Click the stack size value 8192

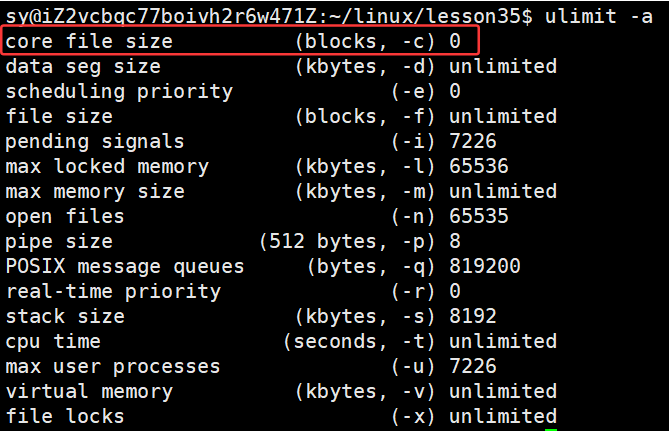[x=473, y=316]
